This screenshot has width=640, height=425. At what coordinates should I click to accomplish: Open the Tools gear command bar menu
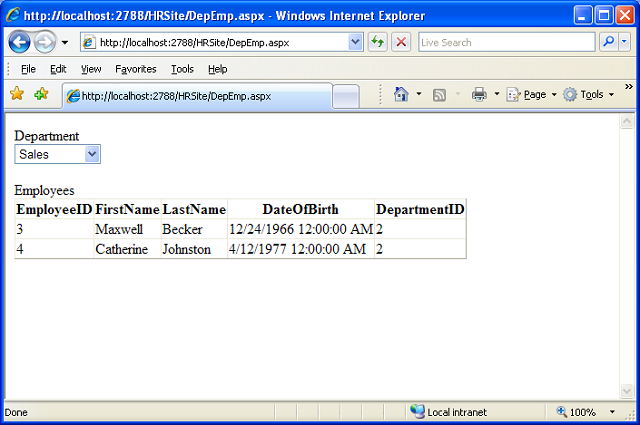(x=588, y=95)
